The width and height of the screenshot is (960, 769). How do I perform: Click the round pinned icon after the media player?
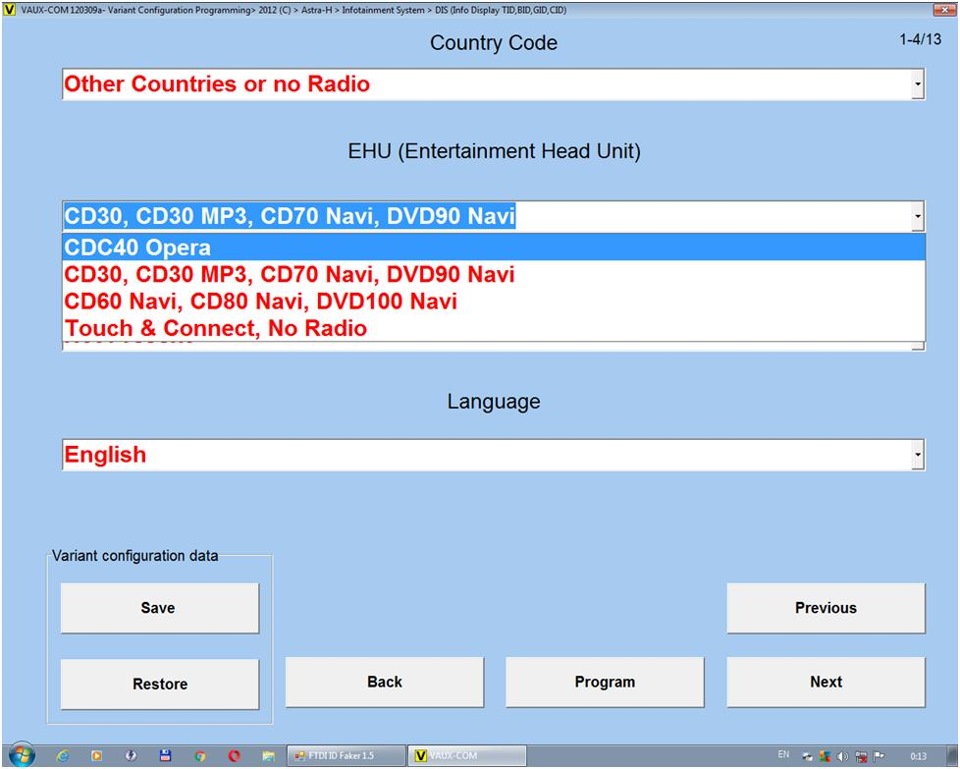click(130, 756)
